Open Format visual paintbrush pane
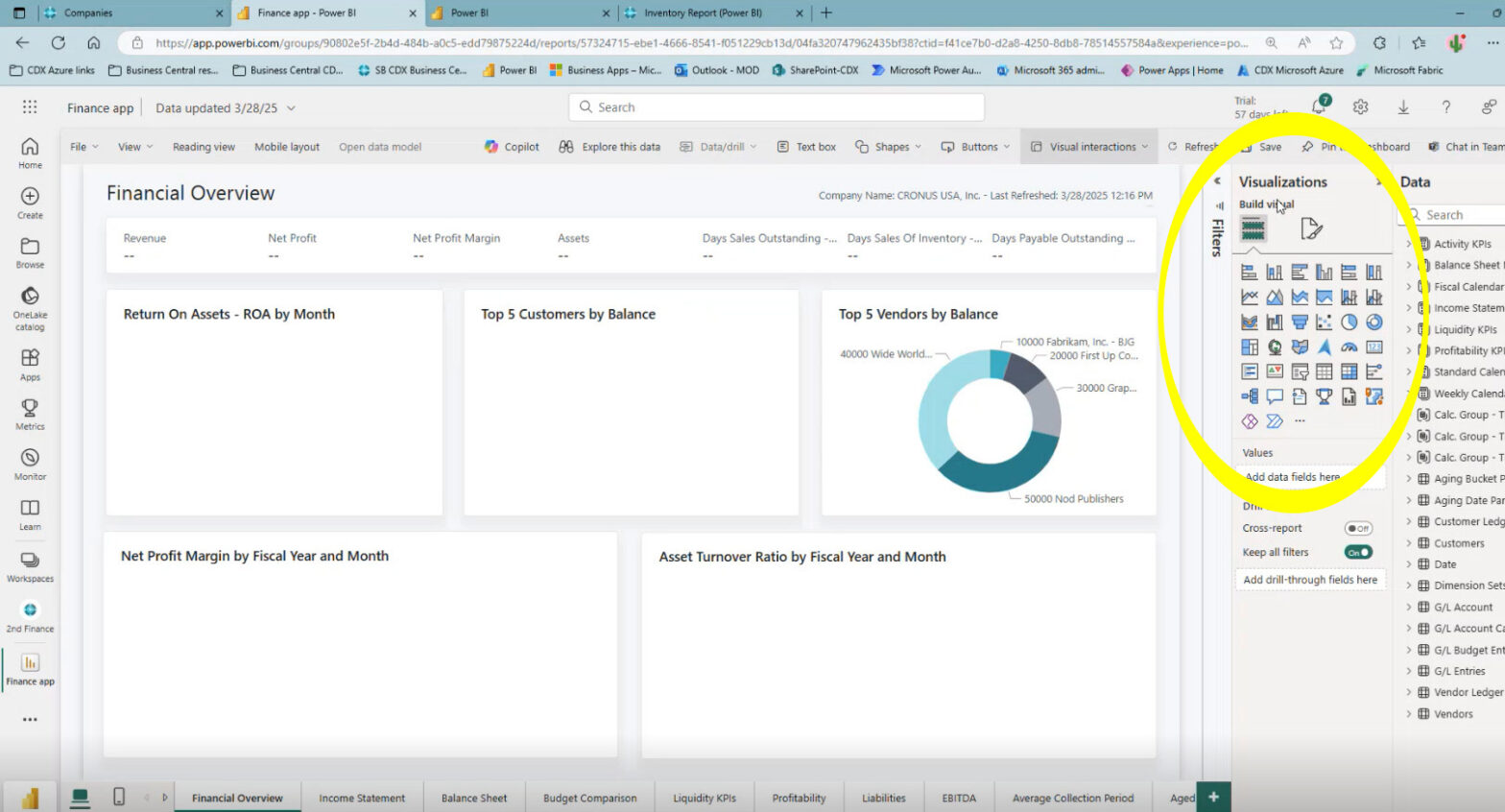The width and height of the screenshot is (1505, 812). pos(1311,228)
